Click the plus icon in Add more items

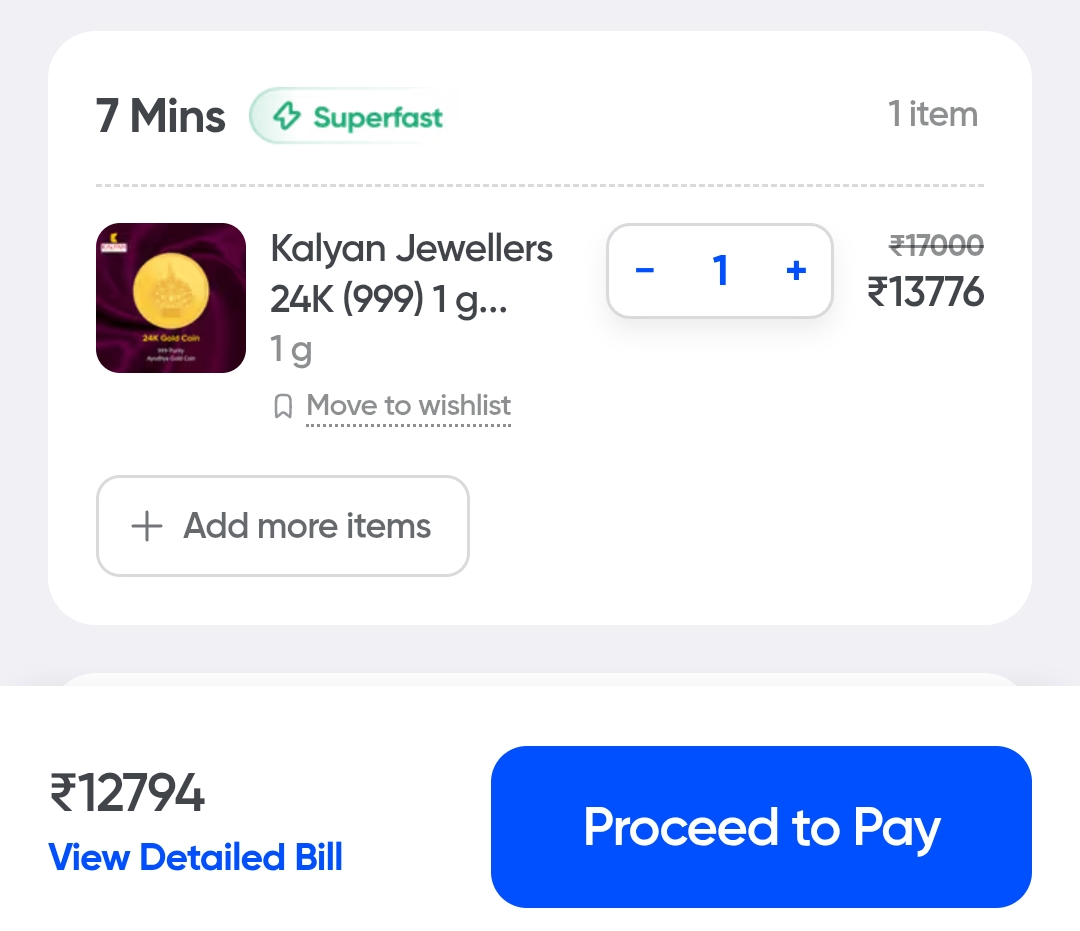click(x=147, y=526)
